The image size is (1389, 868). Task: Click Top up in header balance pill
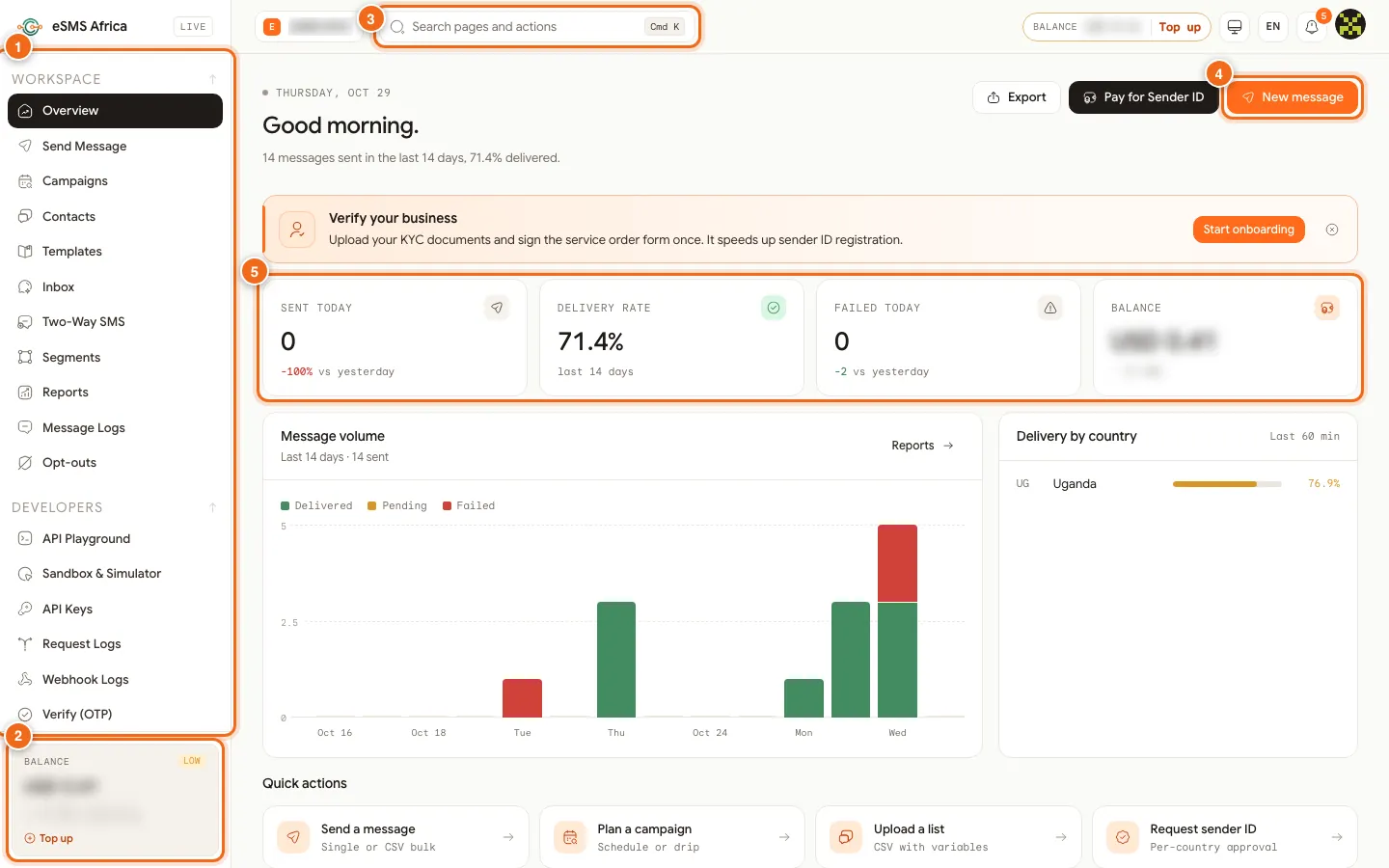click(x=1180, y=27)
